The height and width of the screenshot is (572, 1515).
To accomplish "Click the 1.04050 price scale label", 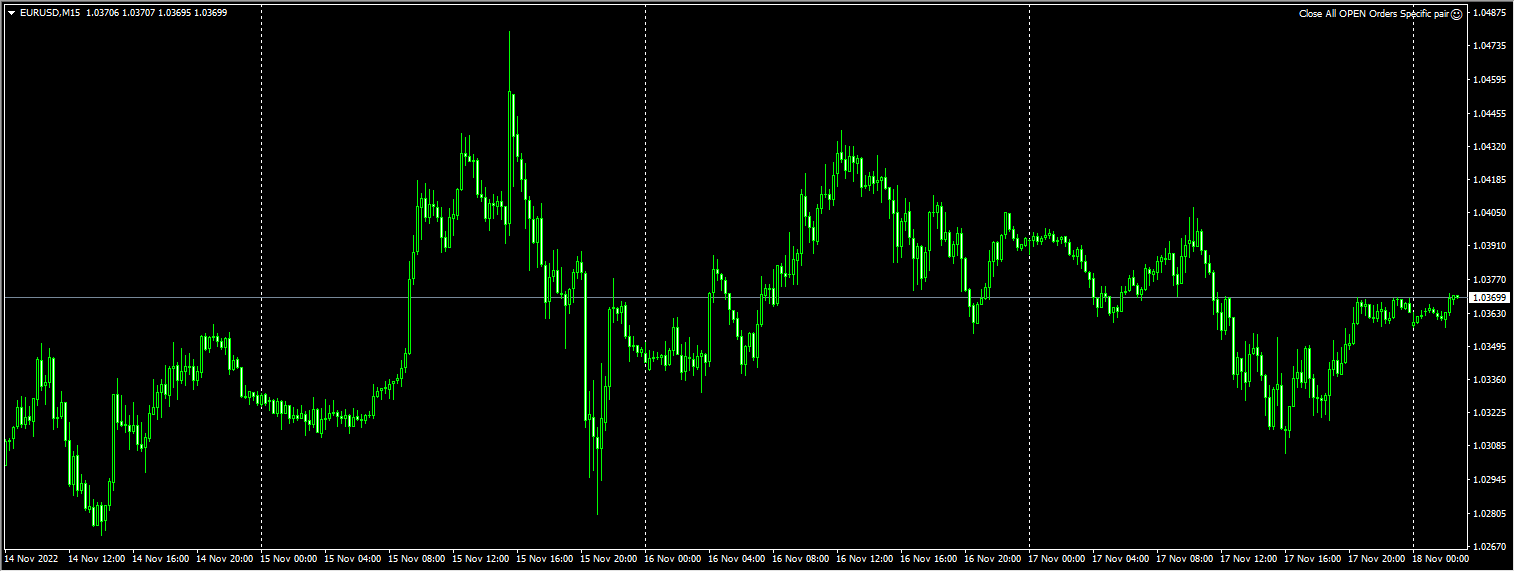I will pyautogui.click(x=1491, y=213).
